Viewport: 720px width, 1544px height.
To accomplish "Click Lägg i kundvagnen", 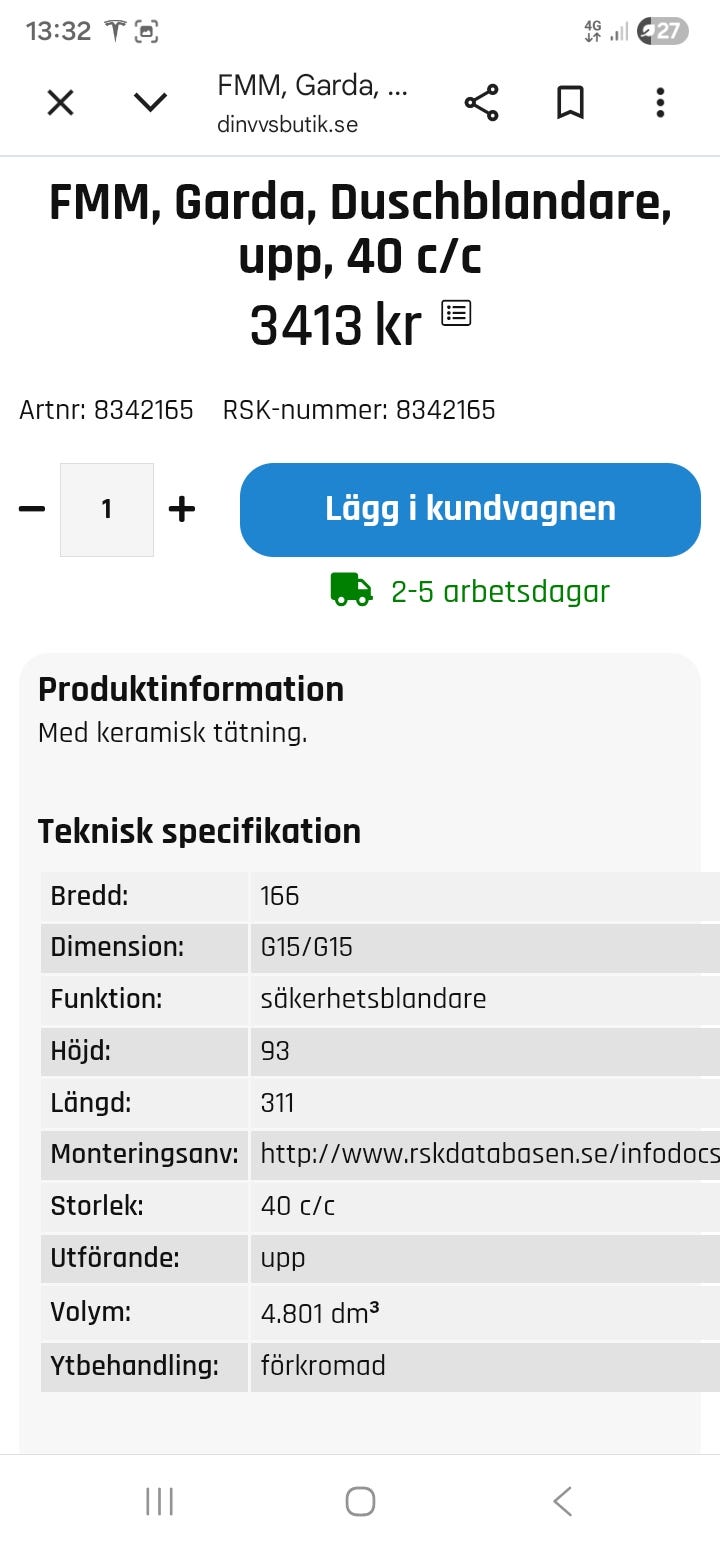I will coord(469,509).
